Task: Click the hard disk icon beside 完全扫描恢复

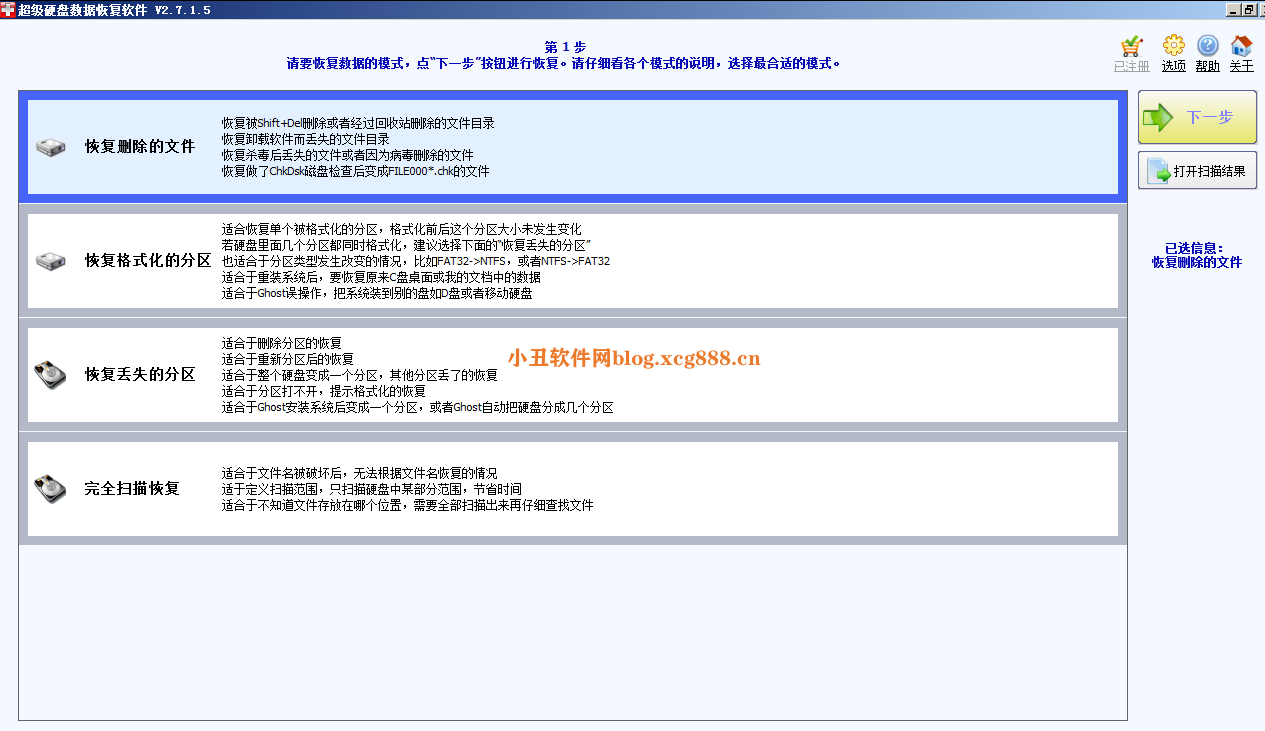Action: coord(51,489)
